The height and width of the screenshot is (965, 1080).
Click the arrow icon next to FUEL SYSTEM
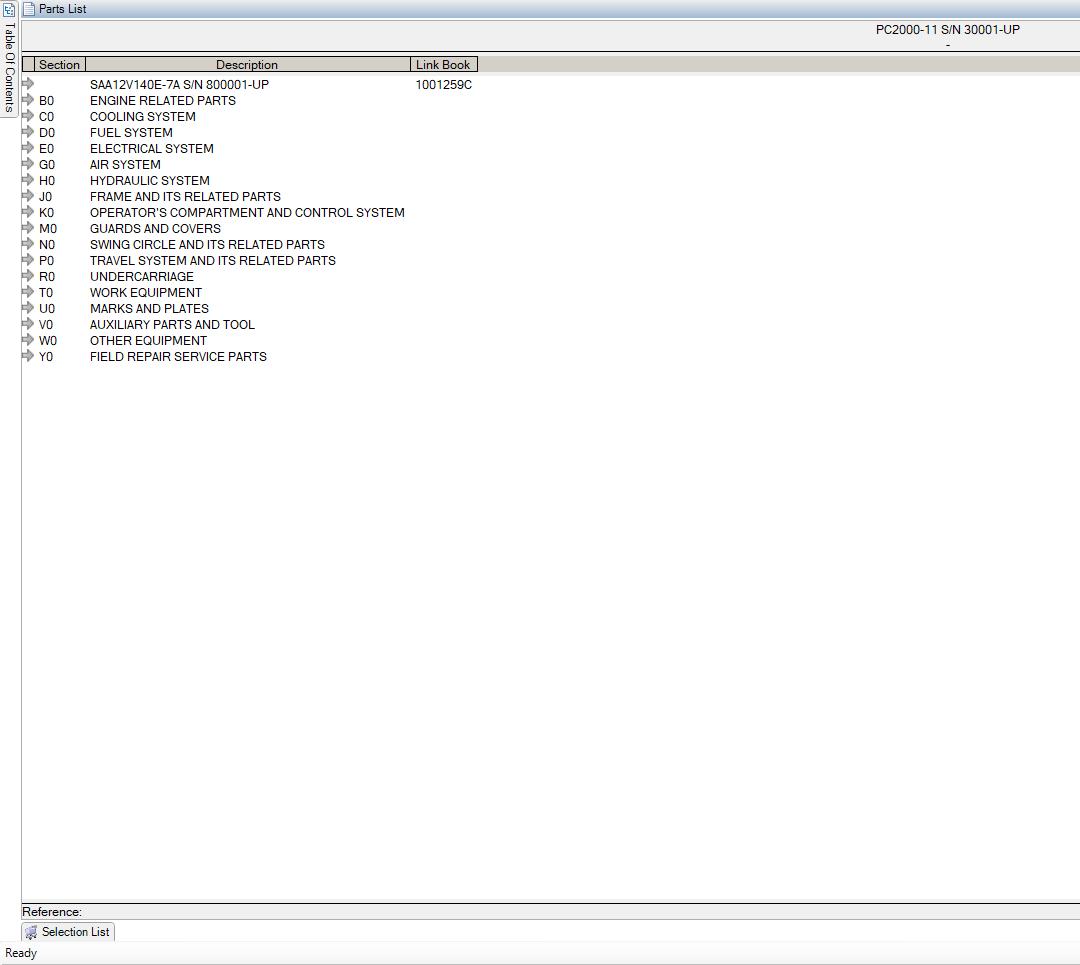click(28, 132)
